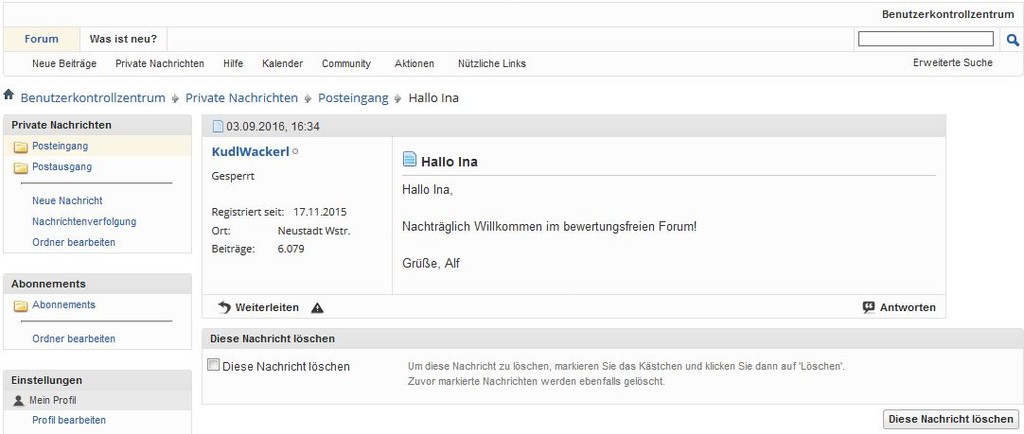Click the message icon beside Hallo Ina title
Image resolution: width=1024 pixels, height=434 pixels.
point(409,159)
